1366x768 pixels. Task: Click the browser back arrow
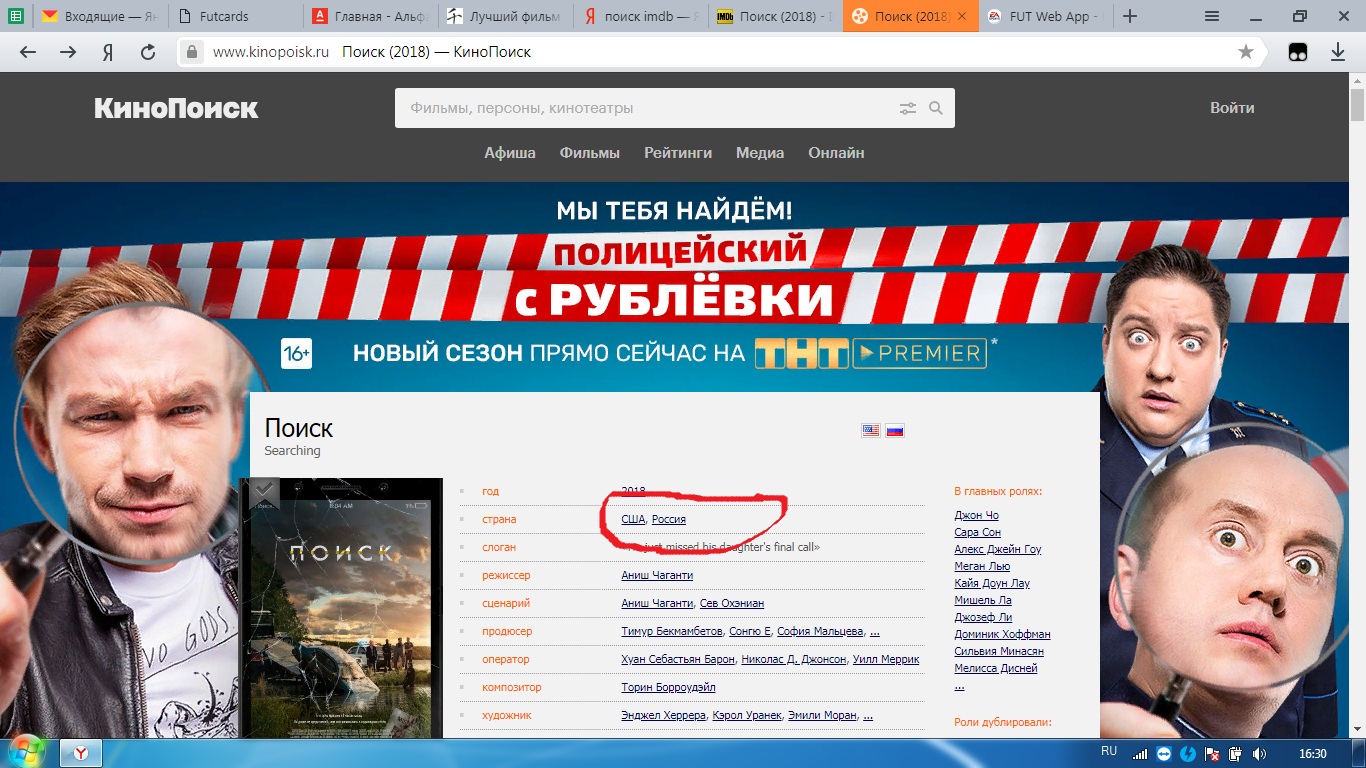28,52
